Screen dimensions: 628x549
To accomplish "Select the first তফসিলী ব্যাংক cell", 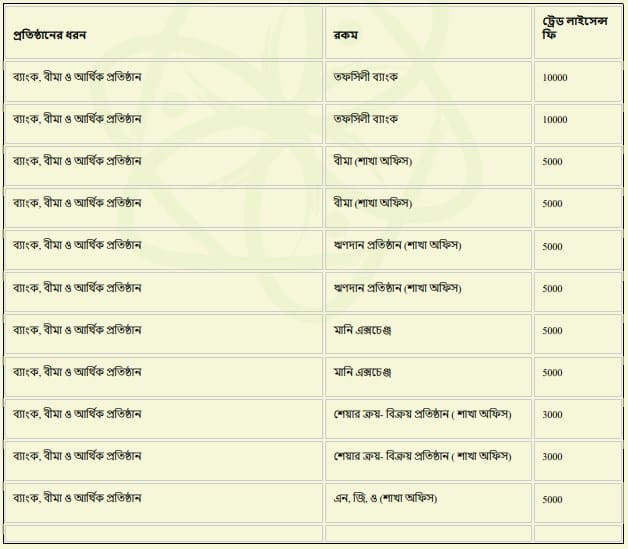I will click(366, 77).
